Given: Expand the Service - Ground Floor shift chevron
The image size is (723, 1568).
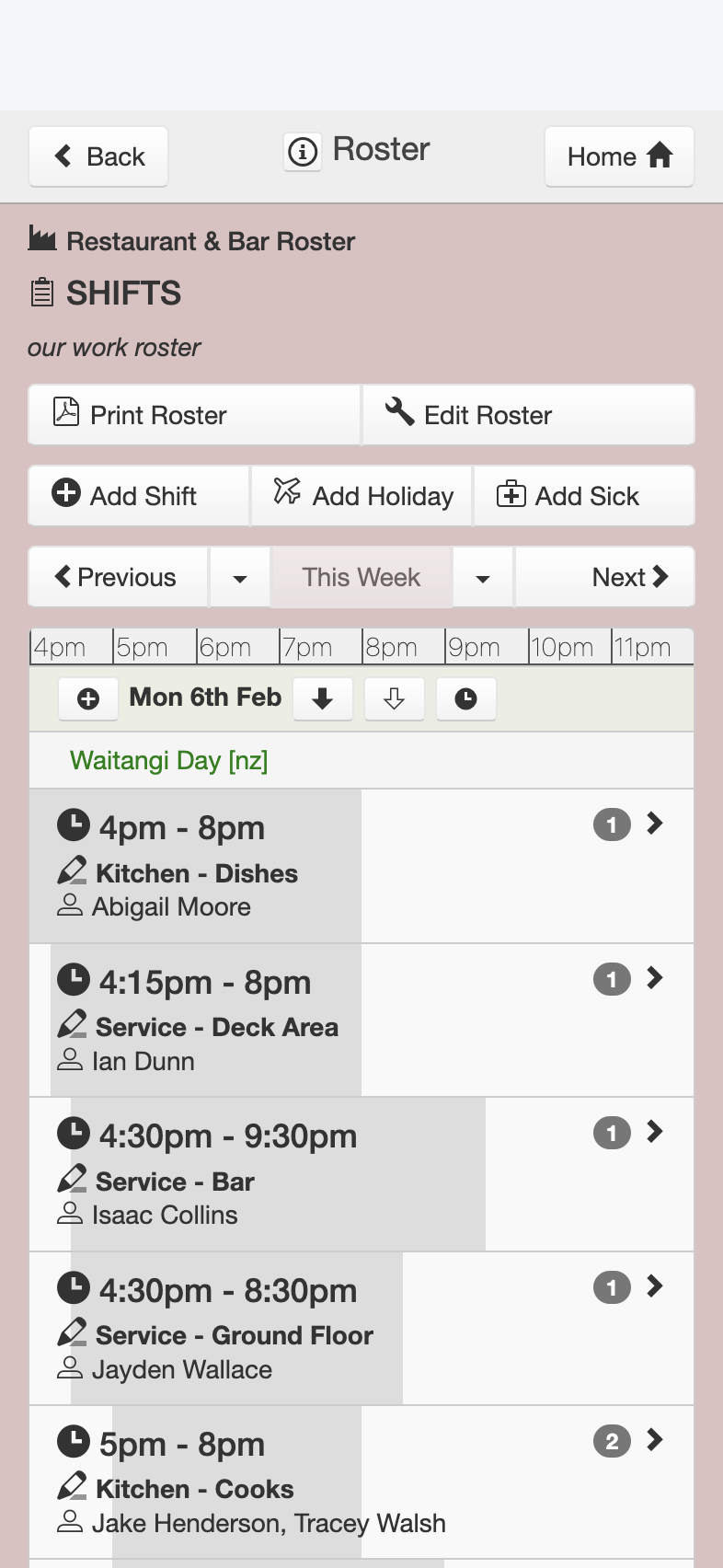Looking at the screenshot, I should tap(655, 1286).
